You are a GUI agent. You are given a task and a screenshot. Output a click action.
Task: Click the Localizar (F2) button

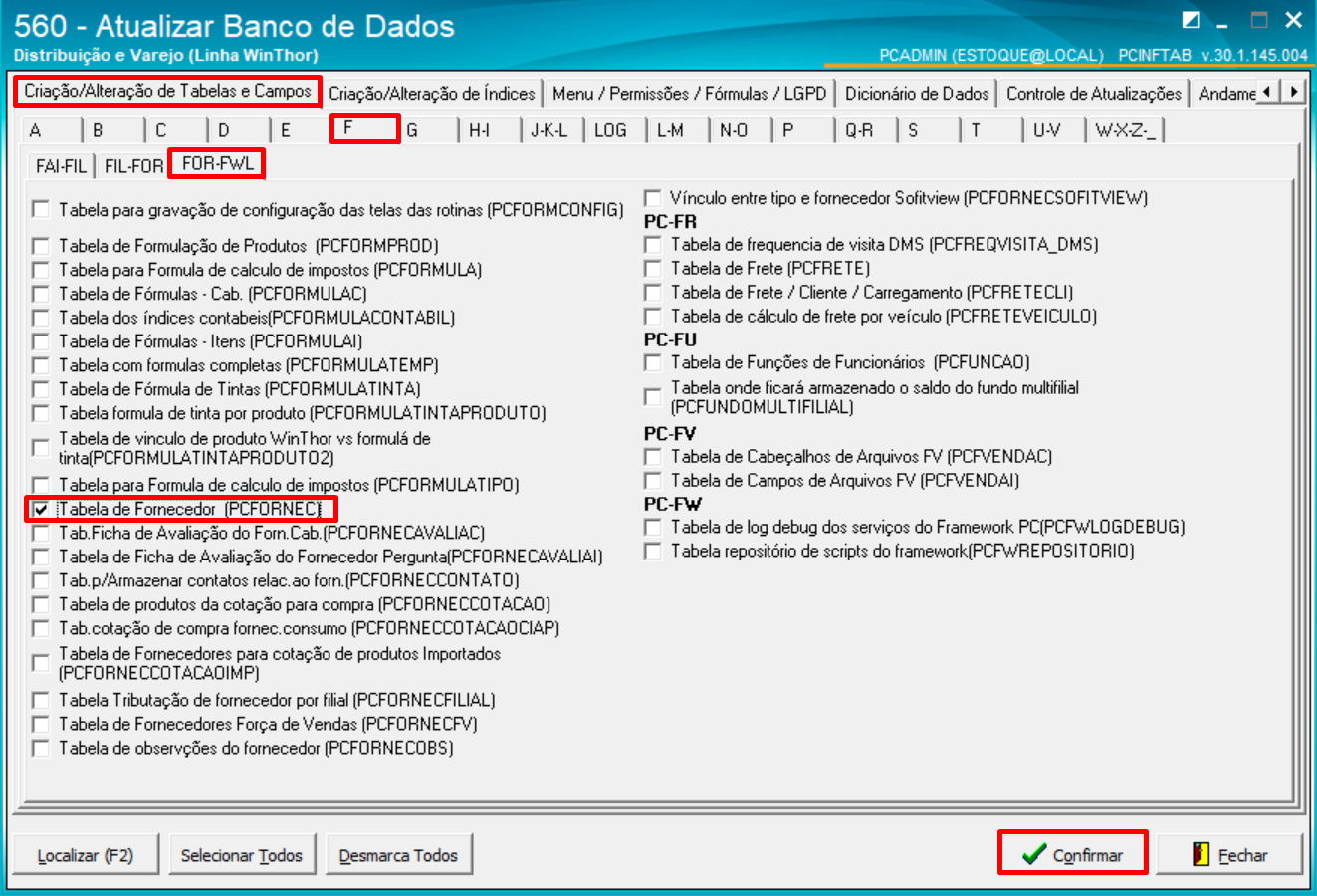[x=85, y=855]
